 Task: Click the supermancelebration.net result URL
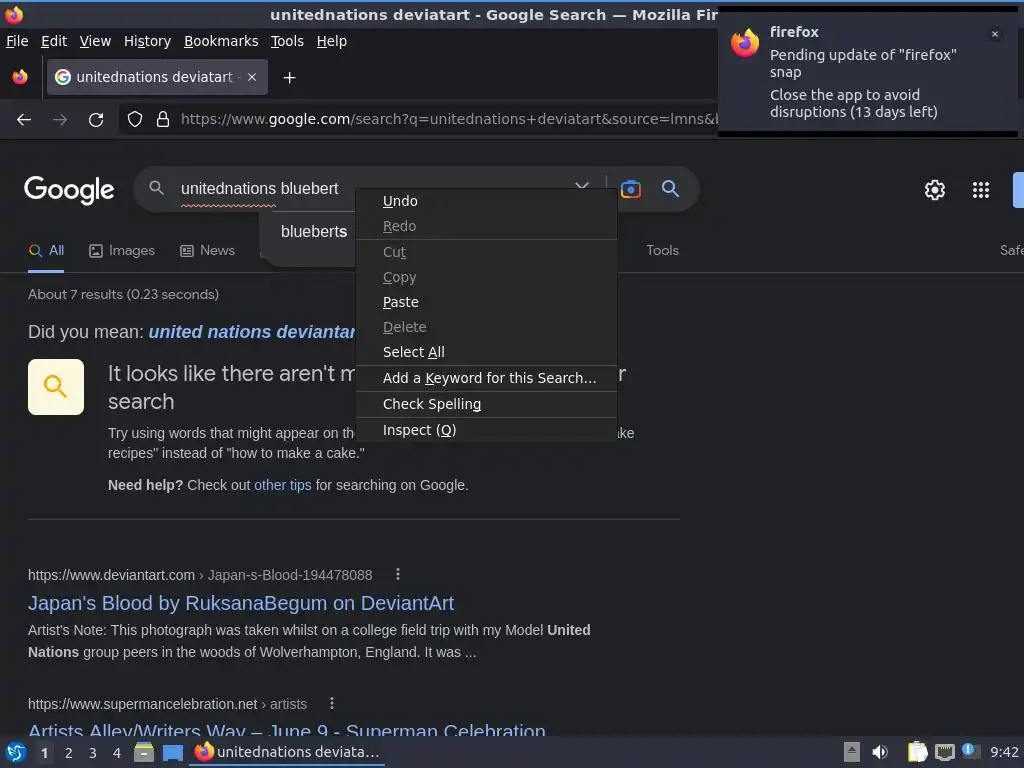(167, 705)
